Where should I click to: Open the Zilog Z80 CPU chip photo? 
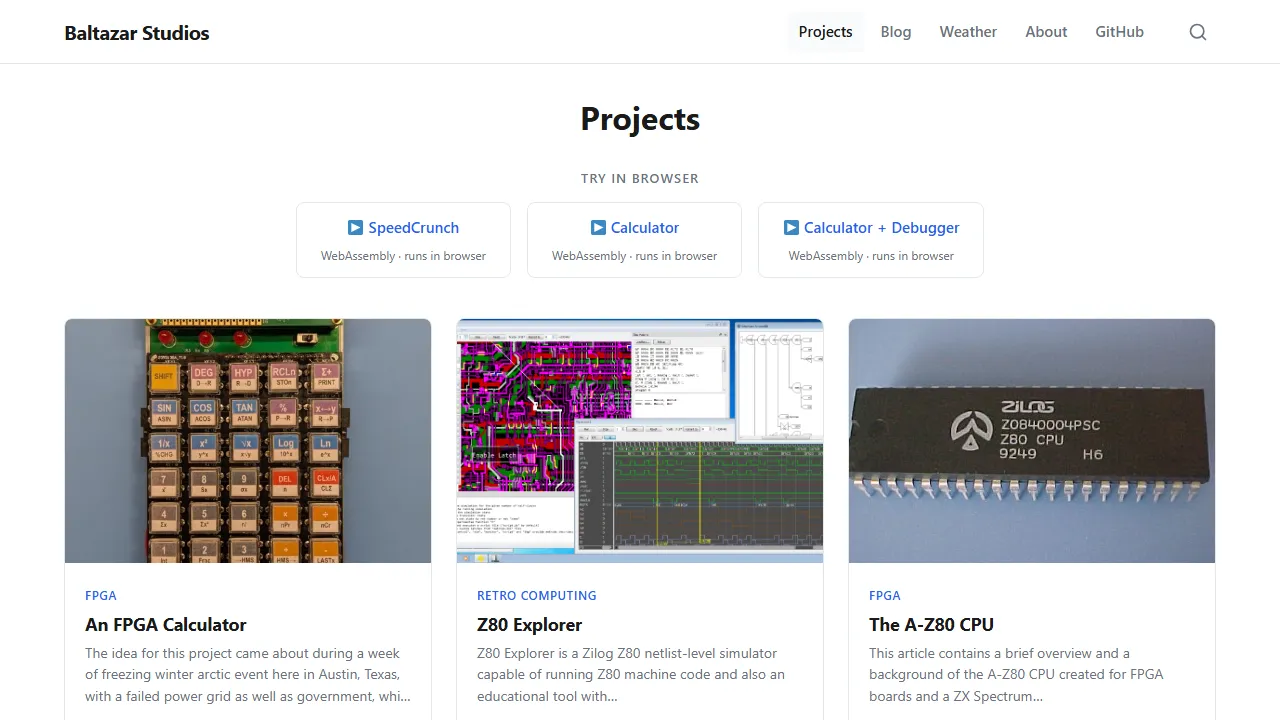(x=1032, y=440)
